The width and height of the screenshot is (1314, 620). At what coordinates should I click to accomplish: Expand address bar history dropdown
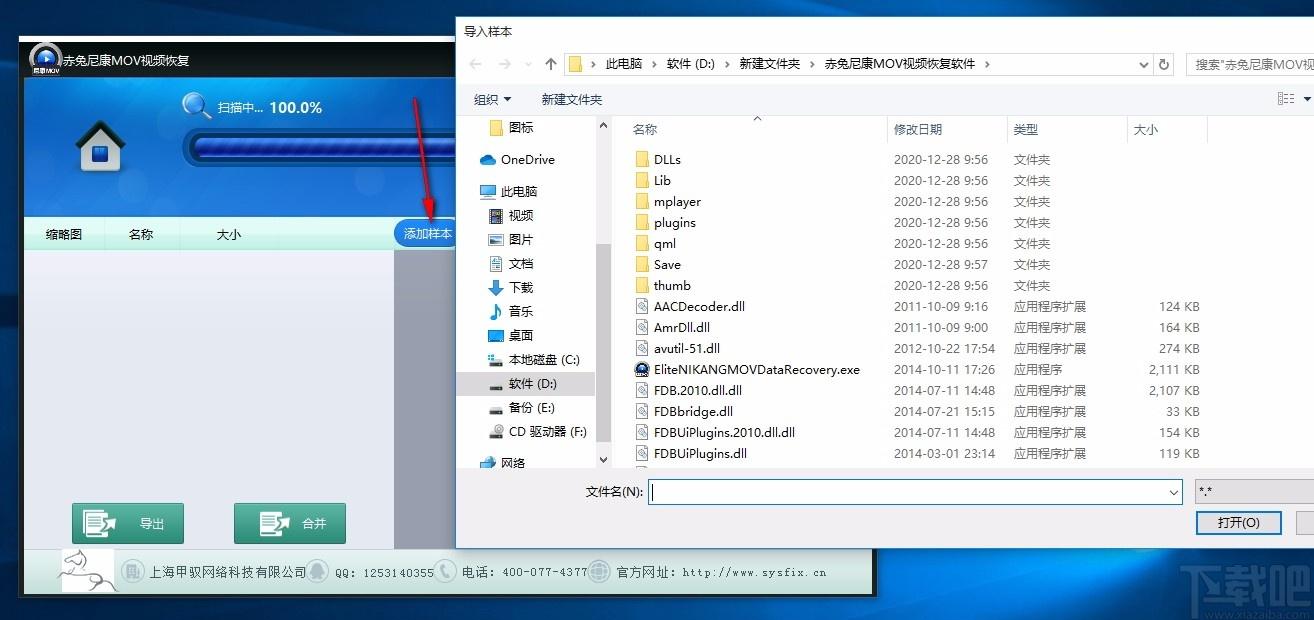coord(1144,64)
